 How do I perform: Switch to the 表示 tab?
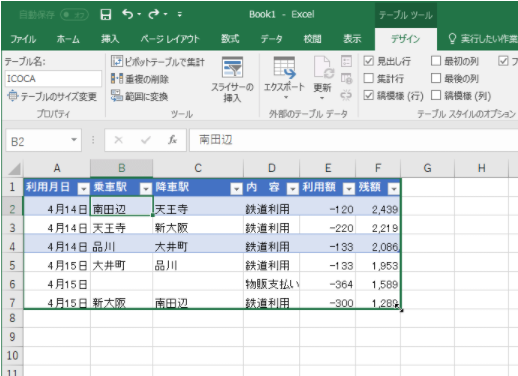click(x=352, y=39)
